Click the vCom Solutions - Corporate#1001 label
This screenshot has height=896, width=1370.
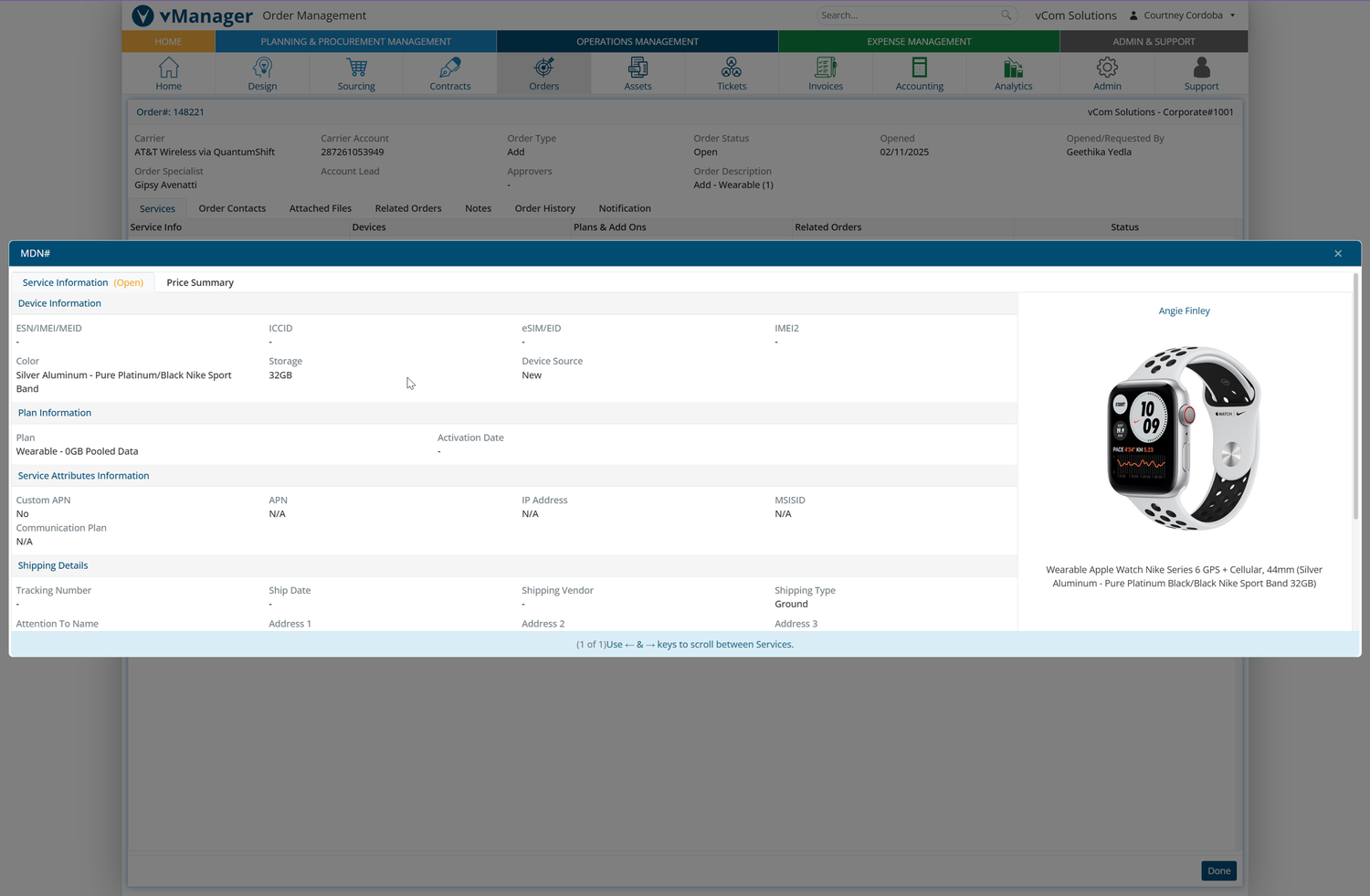[1160, 112]
